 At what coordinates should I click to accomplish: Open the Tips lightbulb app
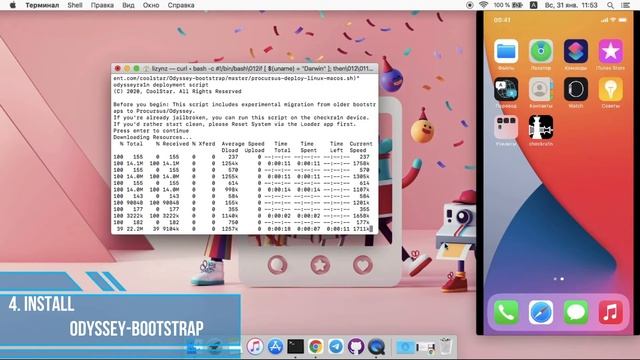pyautogui.click(x=610, y=89)
